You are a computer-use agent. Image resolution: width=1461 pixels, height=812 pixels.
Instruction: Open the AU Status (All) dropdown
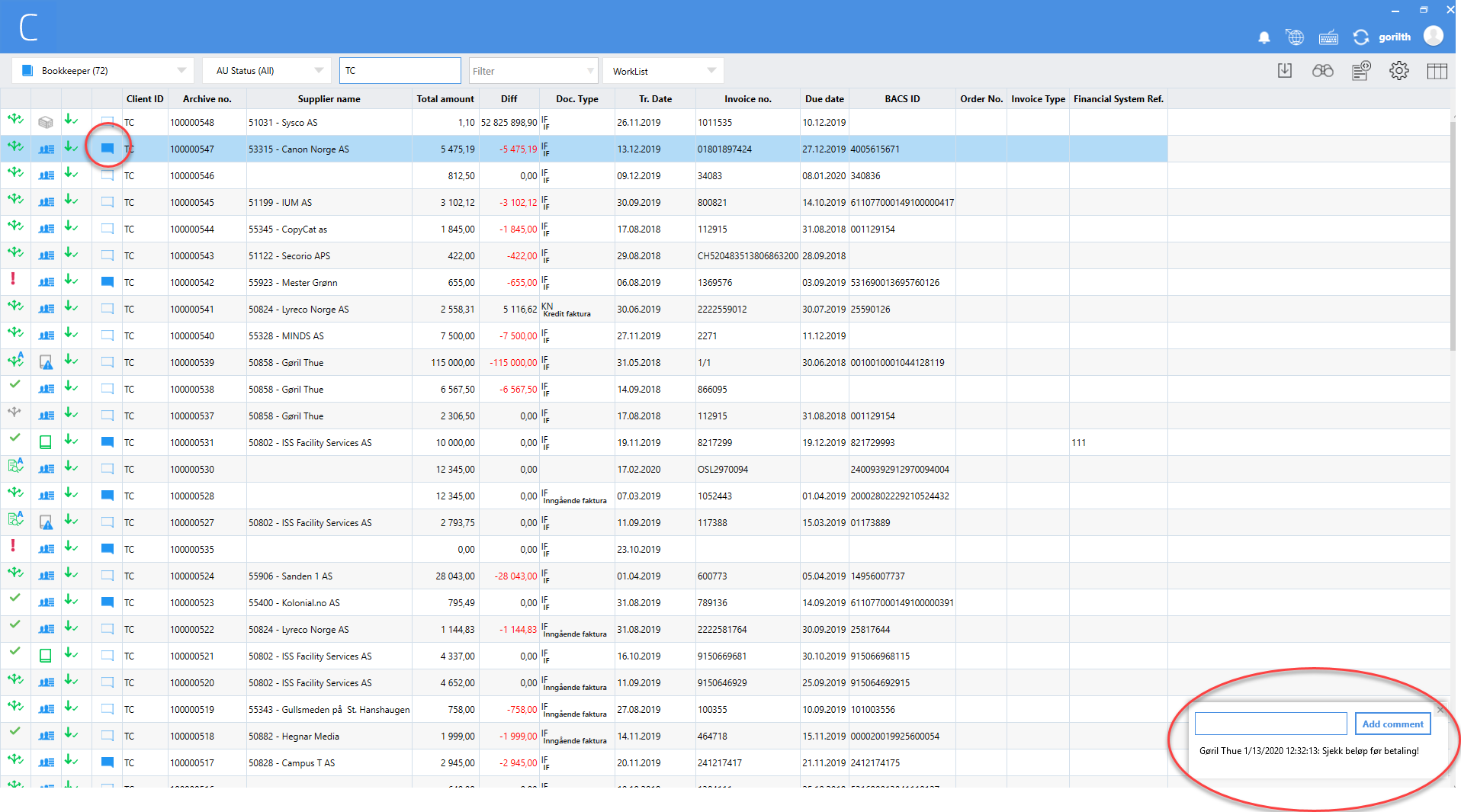319,71
